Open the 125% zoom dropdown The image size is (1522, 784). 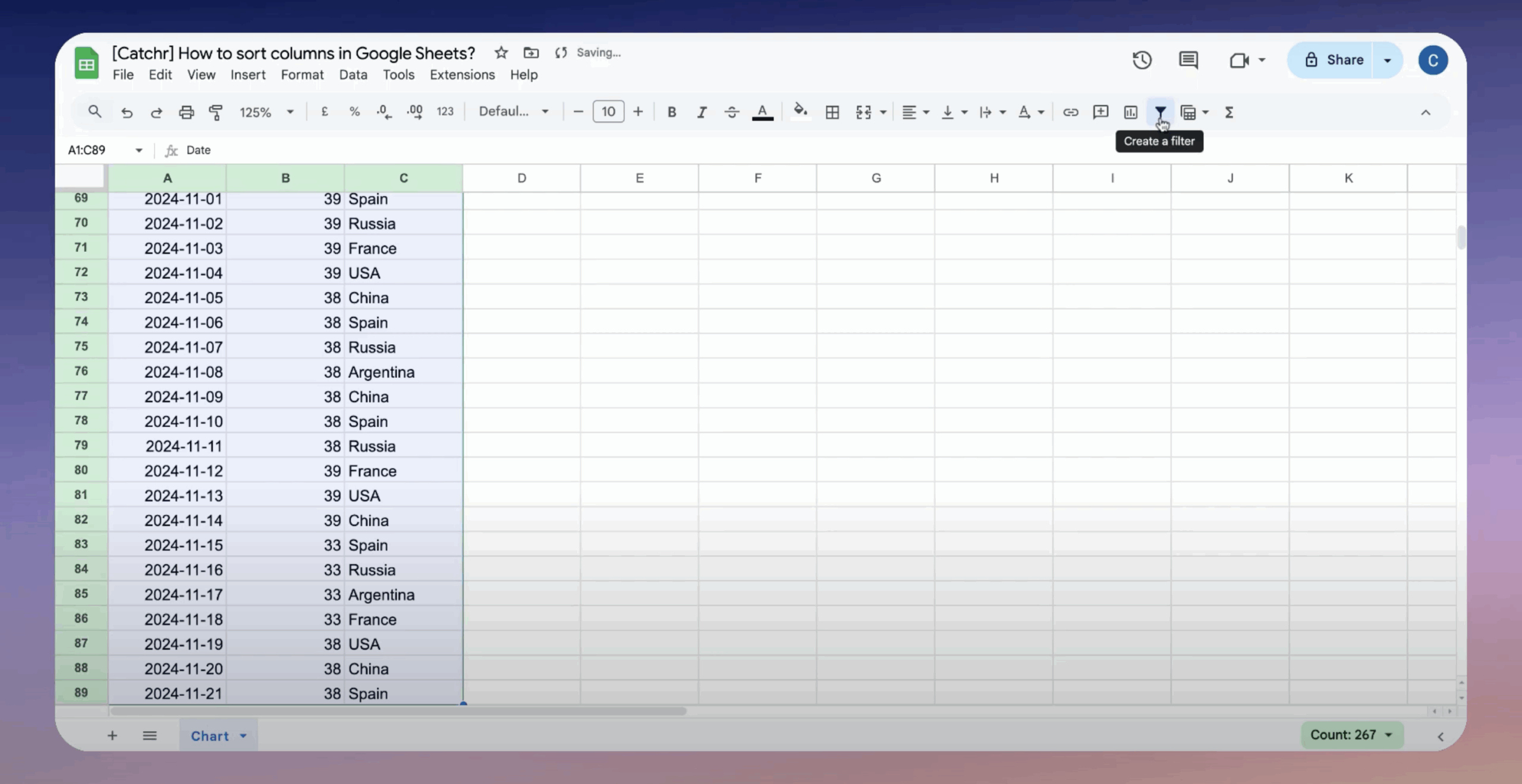(266, 112)
